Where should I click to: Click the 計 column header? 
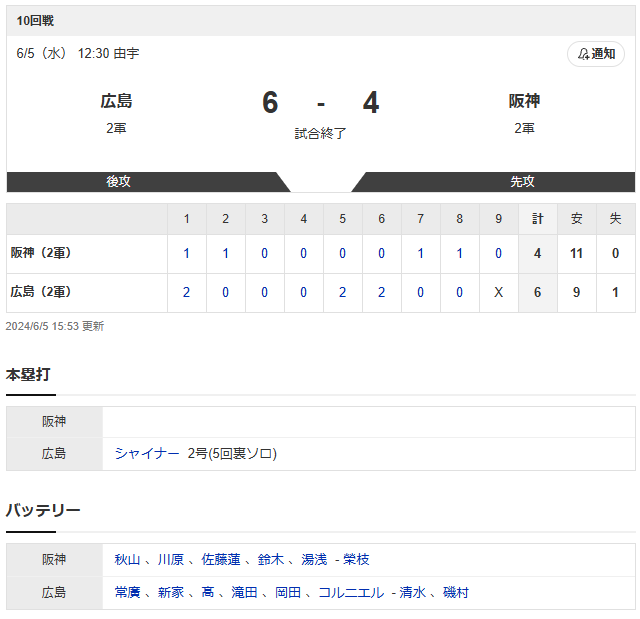tap(538, 219)
